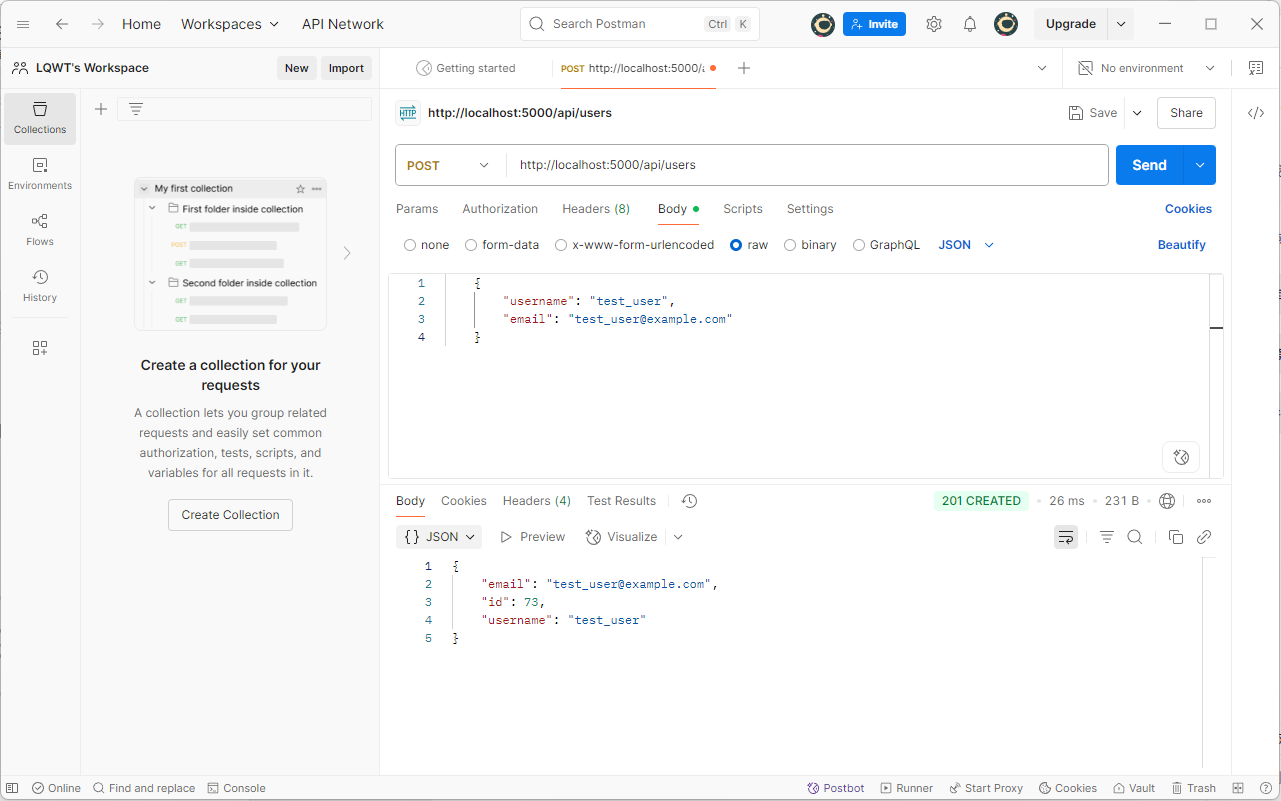Click the collection filter icon

(x=136, y=109)
